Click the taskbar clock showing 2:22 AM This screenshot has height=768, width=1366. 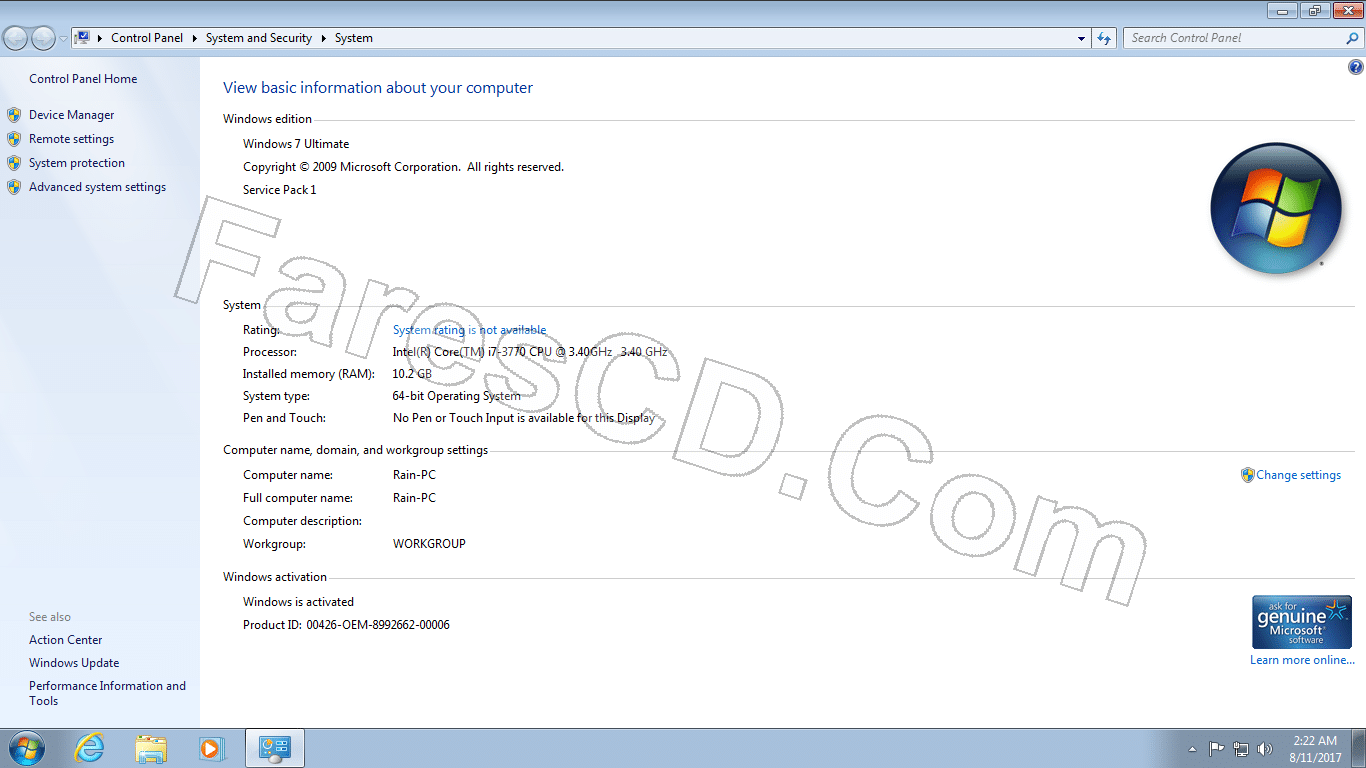pos(1315,749)
